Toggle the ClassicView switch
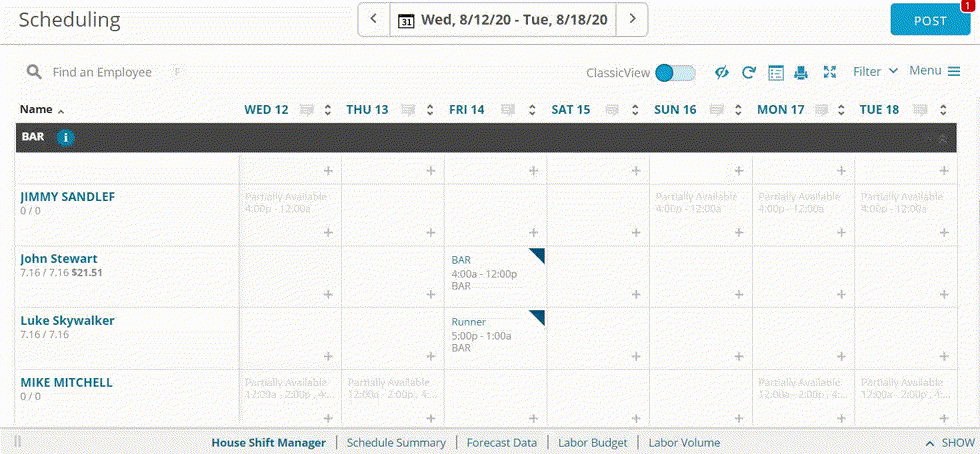Viewport: 980px width, 454px height. pyautogui.click(x=676, y=72)
